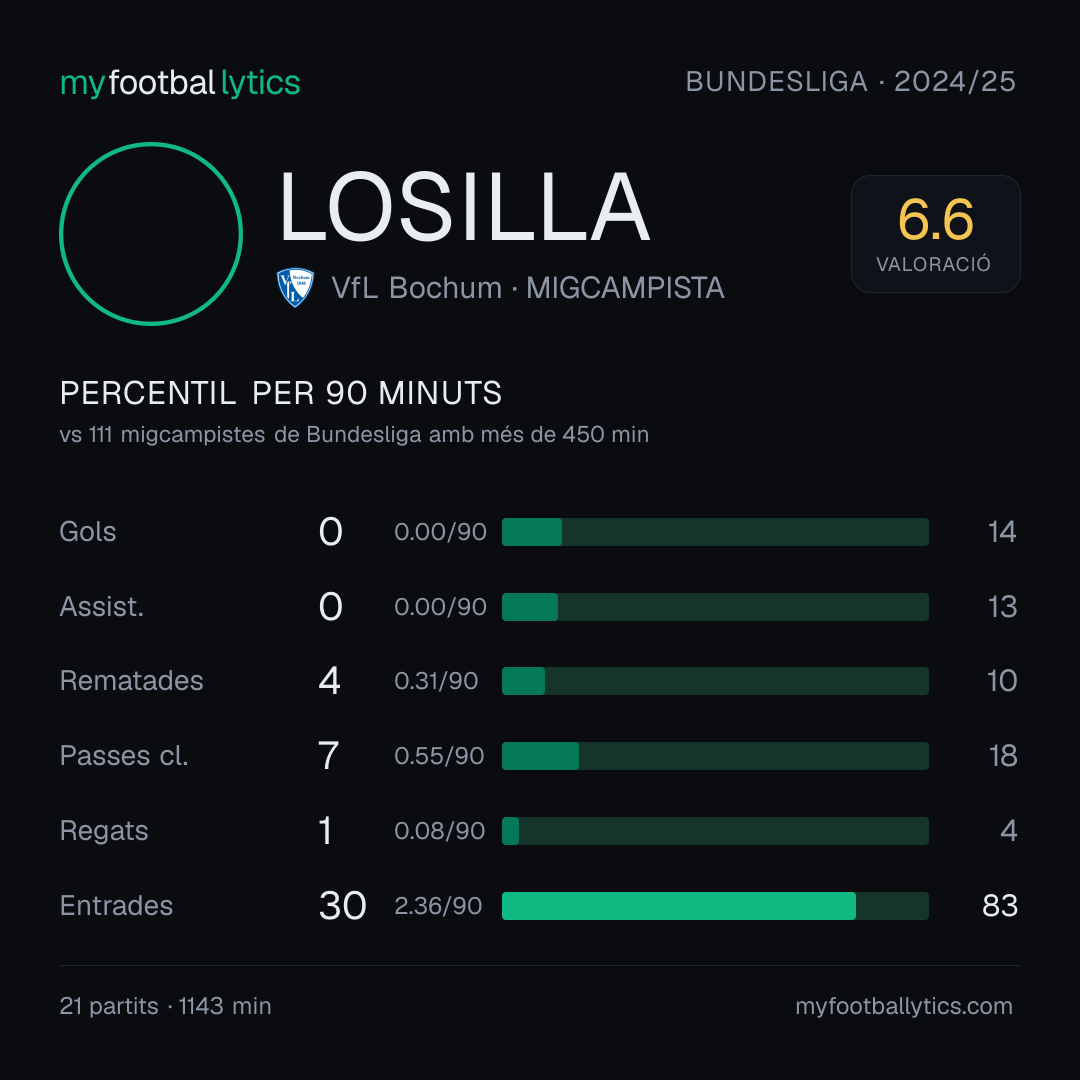Viewport: 1080px width, 1080px height.
Task: Select the Gols stat label
Action: point(88,532)
